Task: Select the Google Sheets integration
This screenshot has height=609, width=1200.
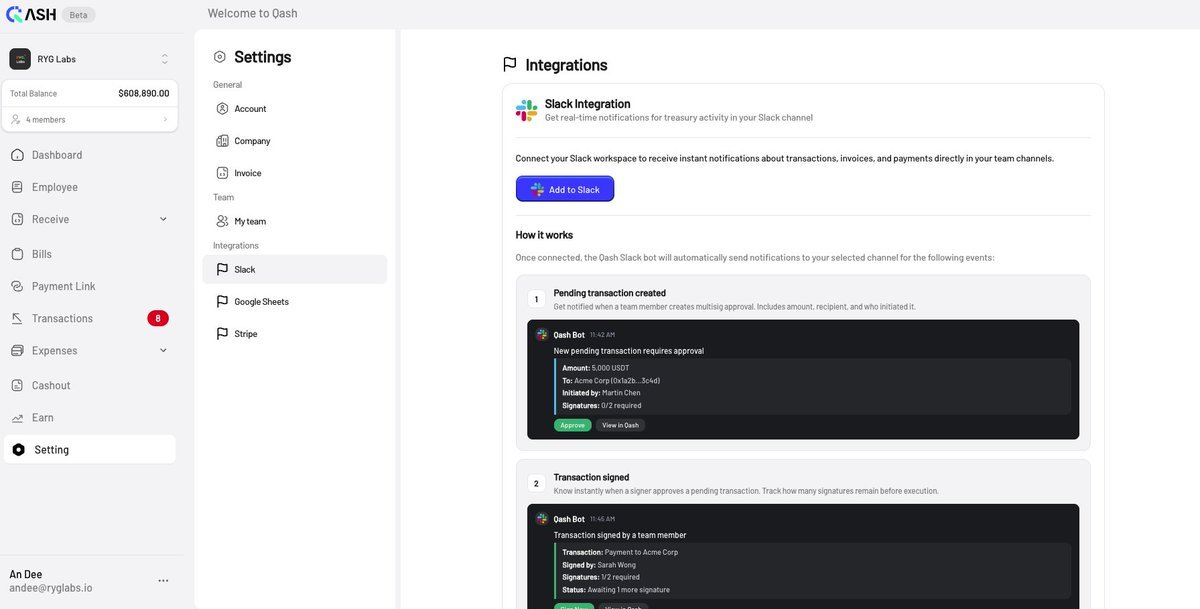Action: pyautogui.click(x=261, y=301)
